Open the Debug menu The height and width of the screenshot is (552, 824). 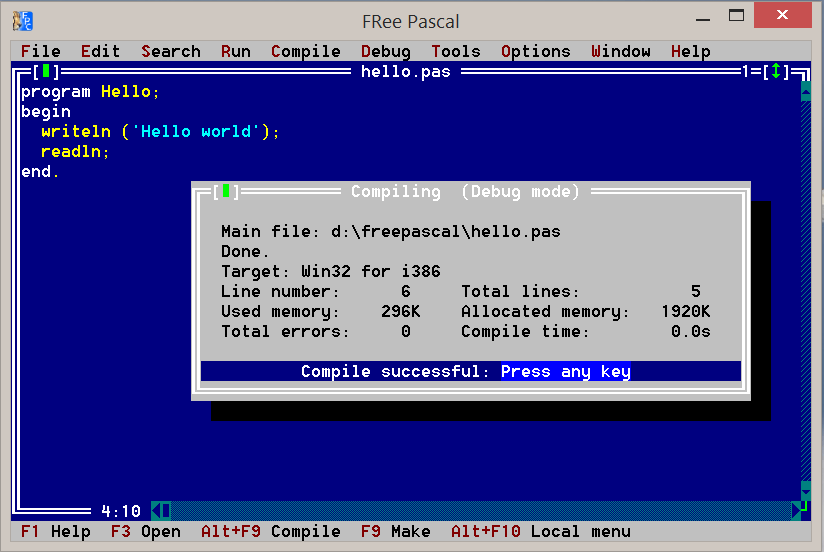click(386, 52)
